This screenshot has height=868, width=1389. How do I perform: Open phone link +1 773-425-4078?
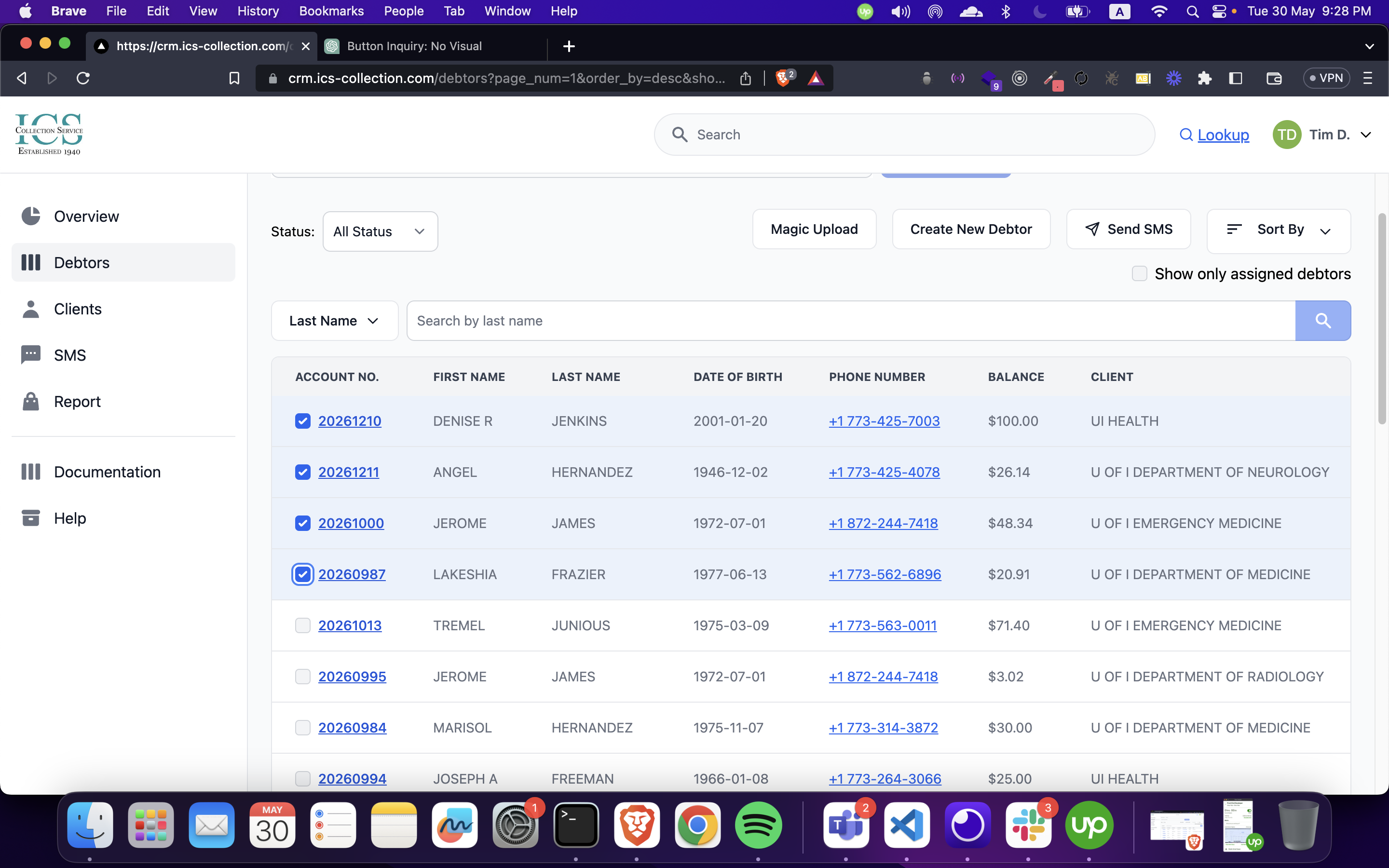click(x=884, y=472)
